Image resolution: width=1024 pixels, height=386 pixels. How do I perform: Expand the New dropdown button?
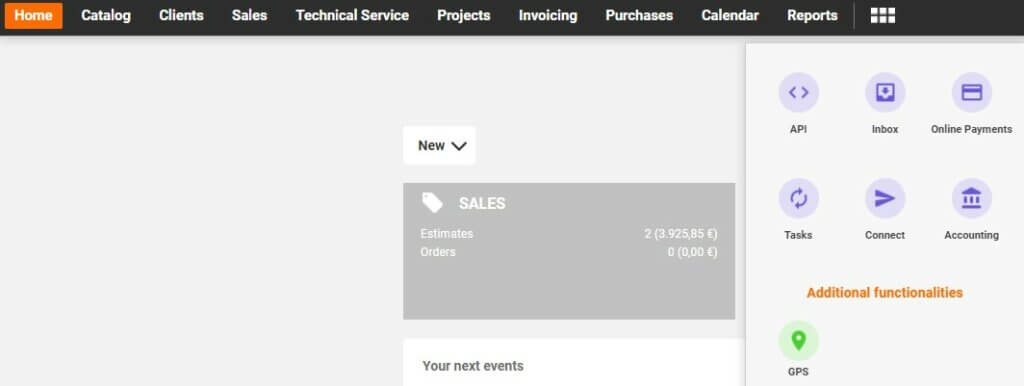440,146
